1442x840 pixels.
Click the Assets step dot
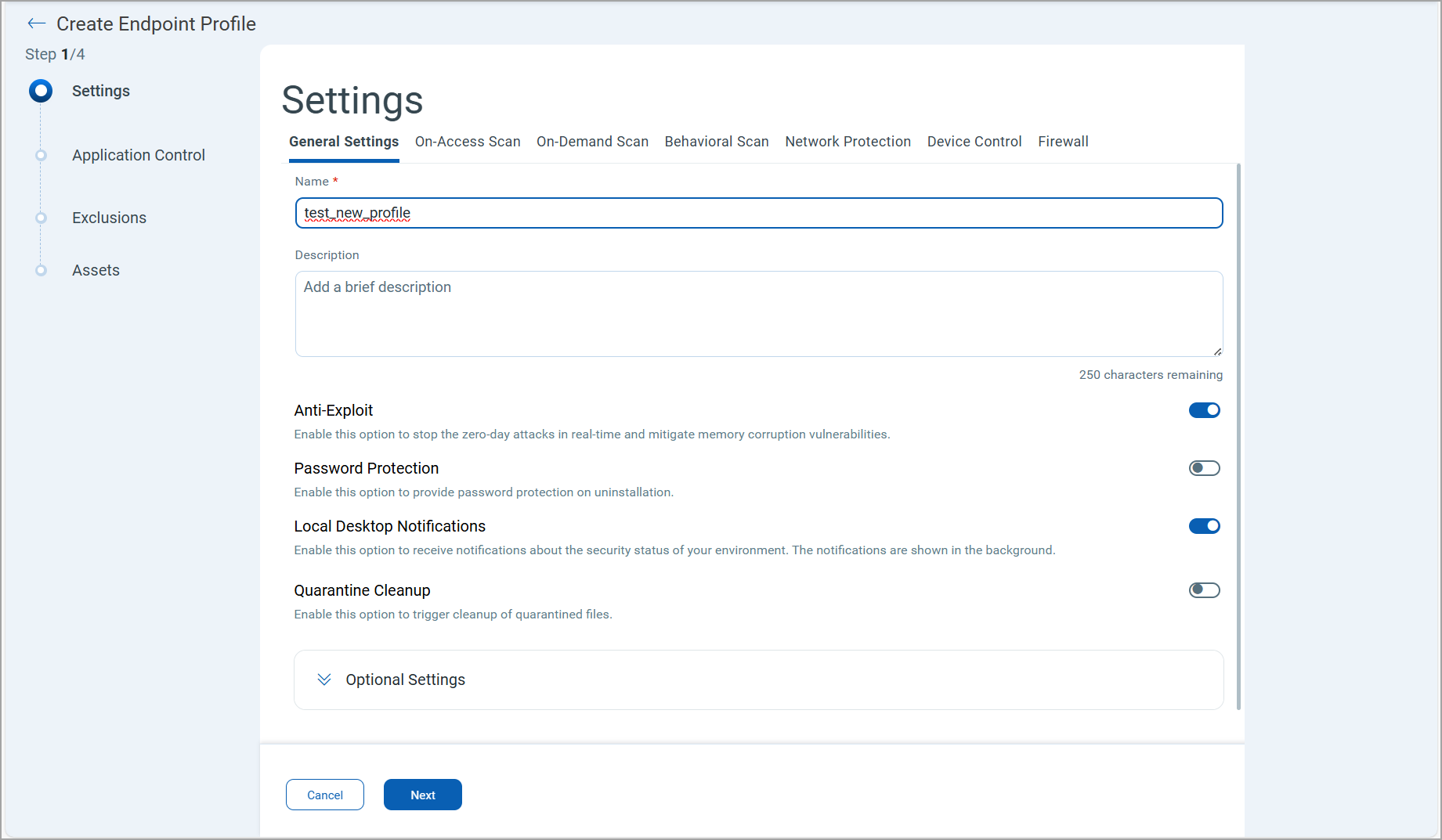click(41, 270)
